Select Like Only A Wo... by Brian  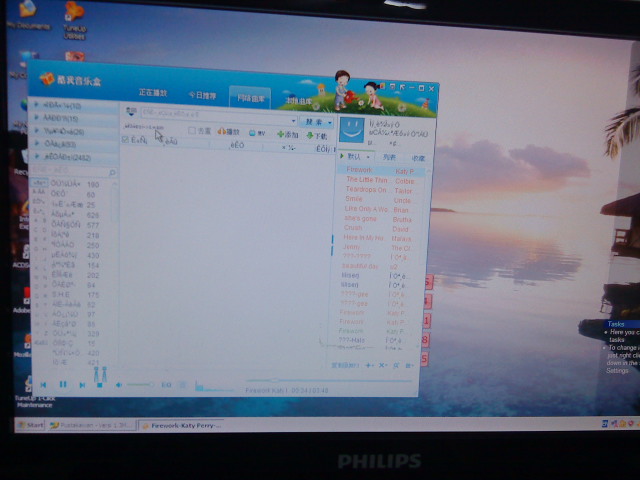click(x=378, y=209)
